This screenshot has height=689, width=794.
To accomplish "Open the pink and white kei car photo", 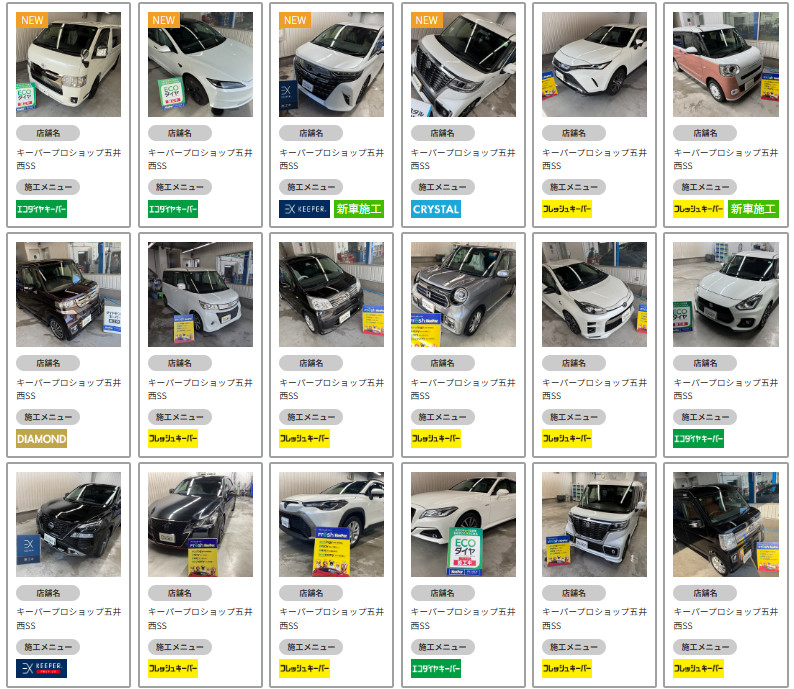I will point(726,64).
